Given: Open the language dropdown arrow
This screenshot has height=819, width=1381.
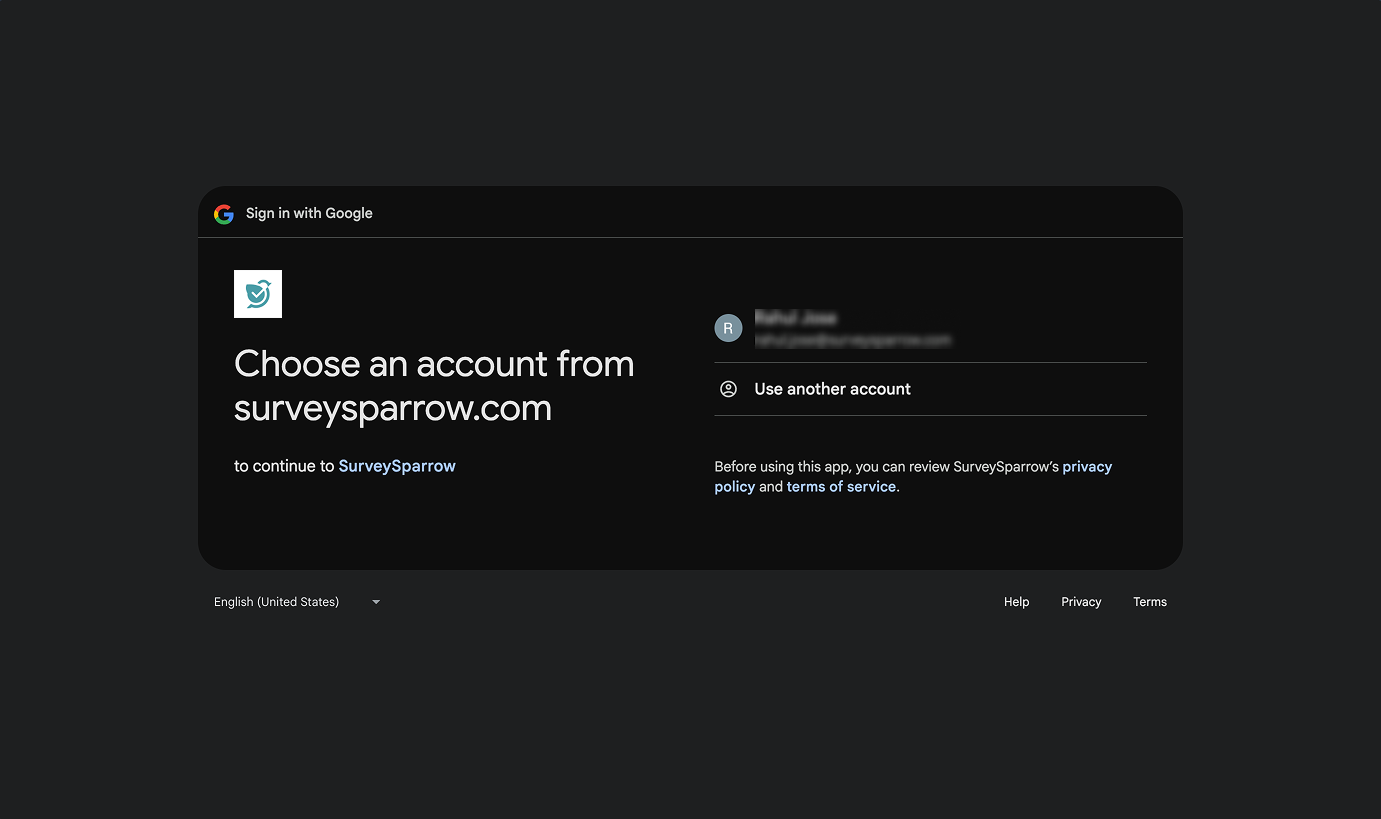Looking at the screenshot, I should click(376, 602).
